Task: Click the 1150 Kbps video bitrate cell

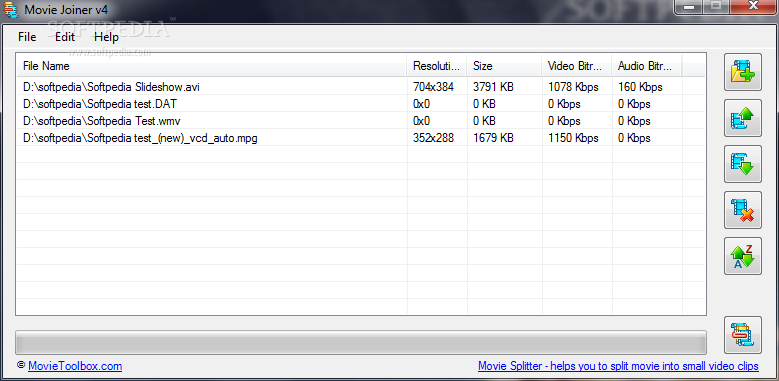Action: tap(573, 138)
